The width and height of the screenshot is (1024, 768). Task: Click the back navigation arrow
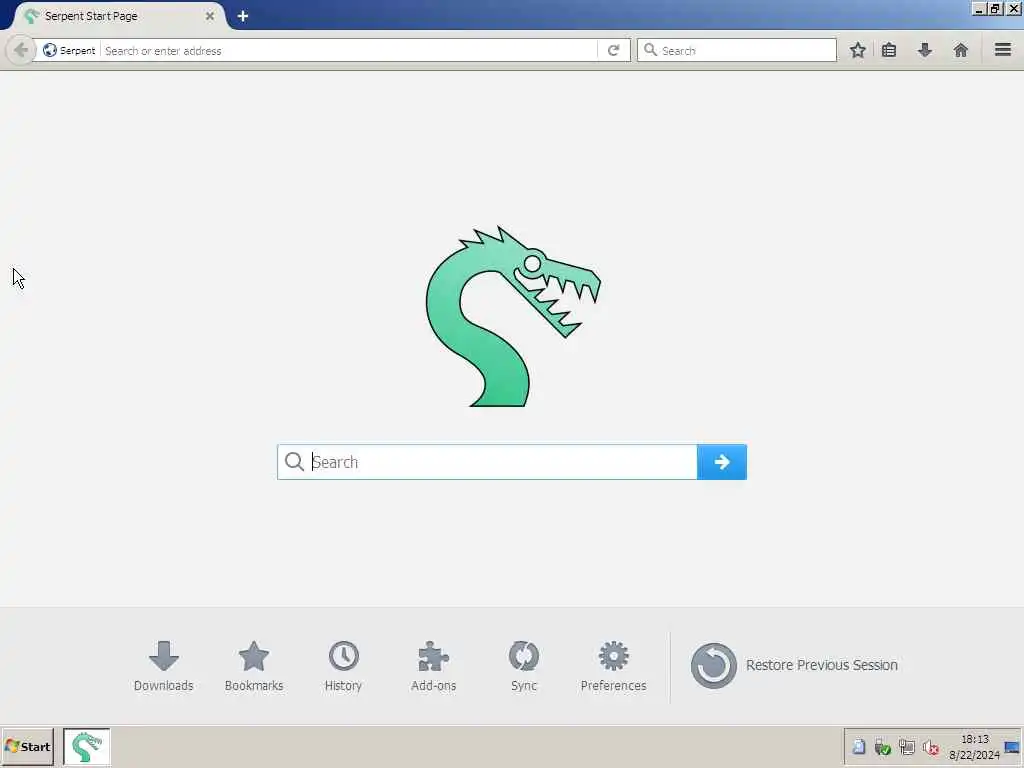coord(20,50)
